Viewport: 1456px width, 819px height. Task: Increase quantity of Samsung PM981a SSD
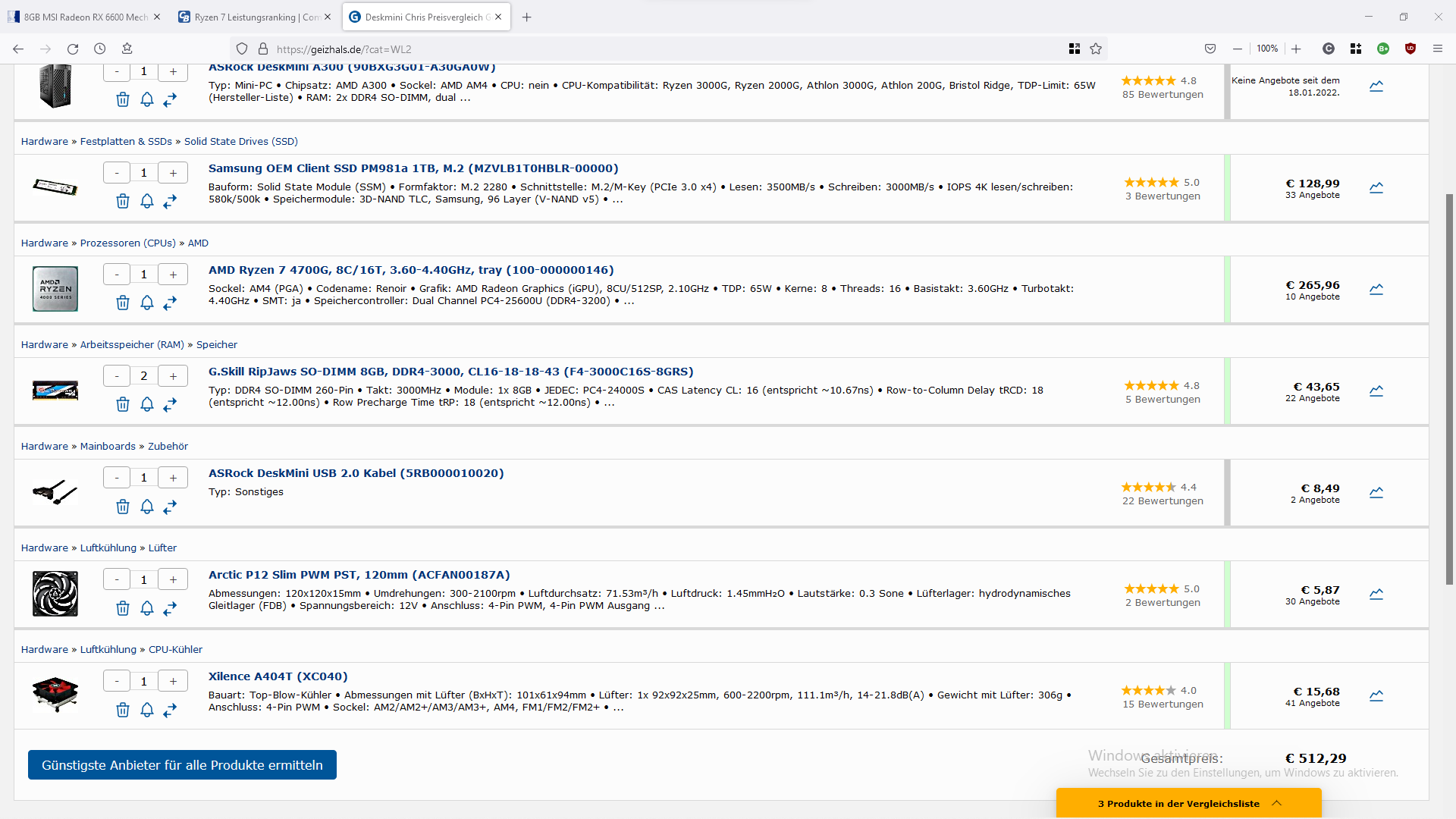[173, 173]
